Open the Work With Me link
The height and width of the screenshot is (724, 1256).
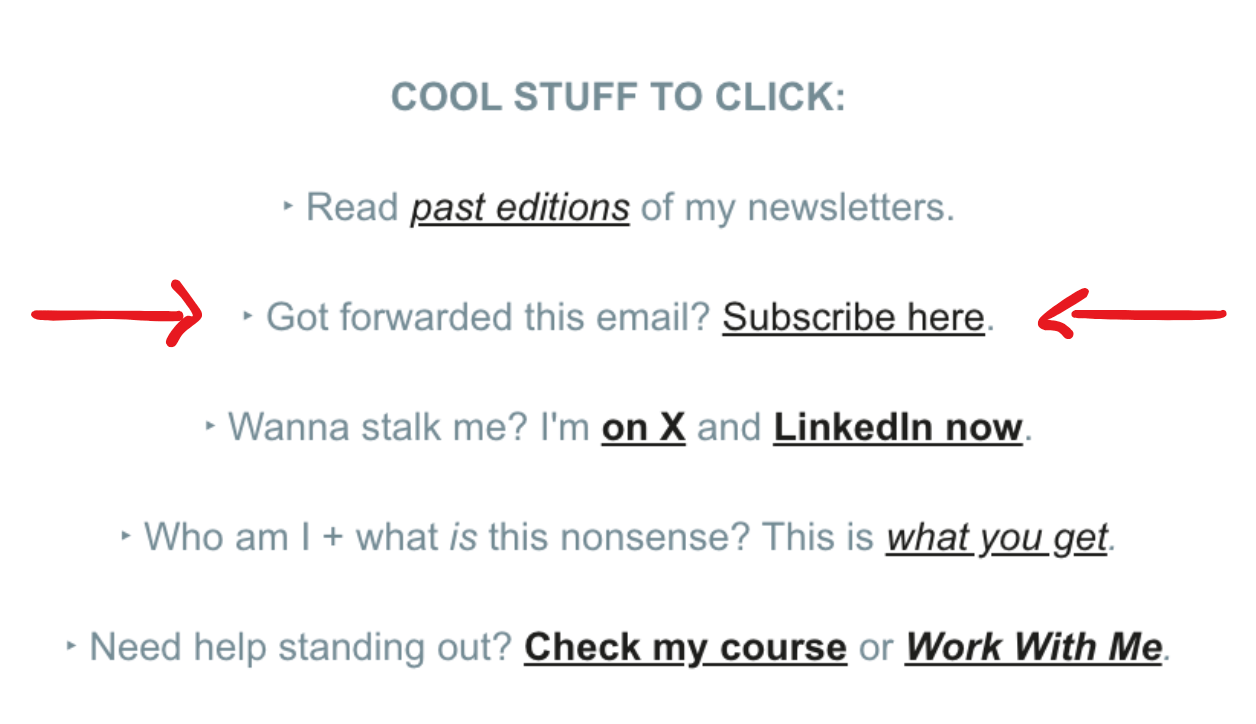click(1034, 647)
